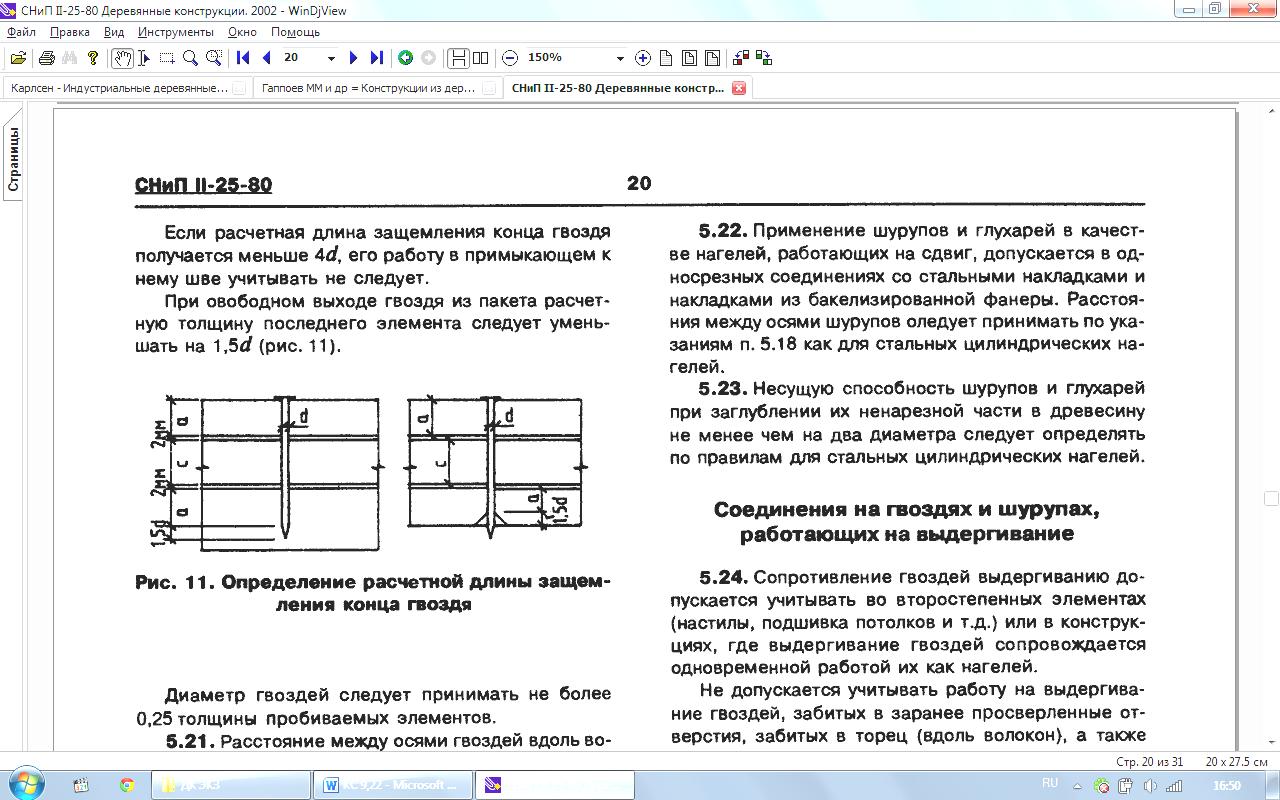This screenshot has height=800, width=1280.
Task: Open the folder window in taskbar
Action: pos(231,785)
